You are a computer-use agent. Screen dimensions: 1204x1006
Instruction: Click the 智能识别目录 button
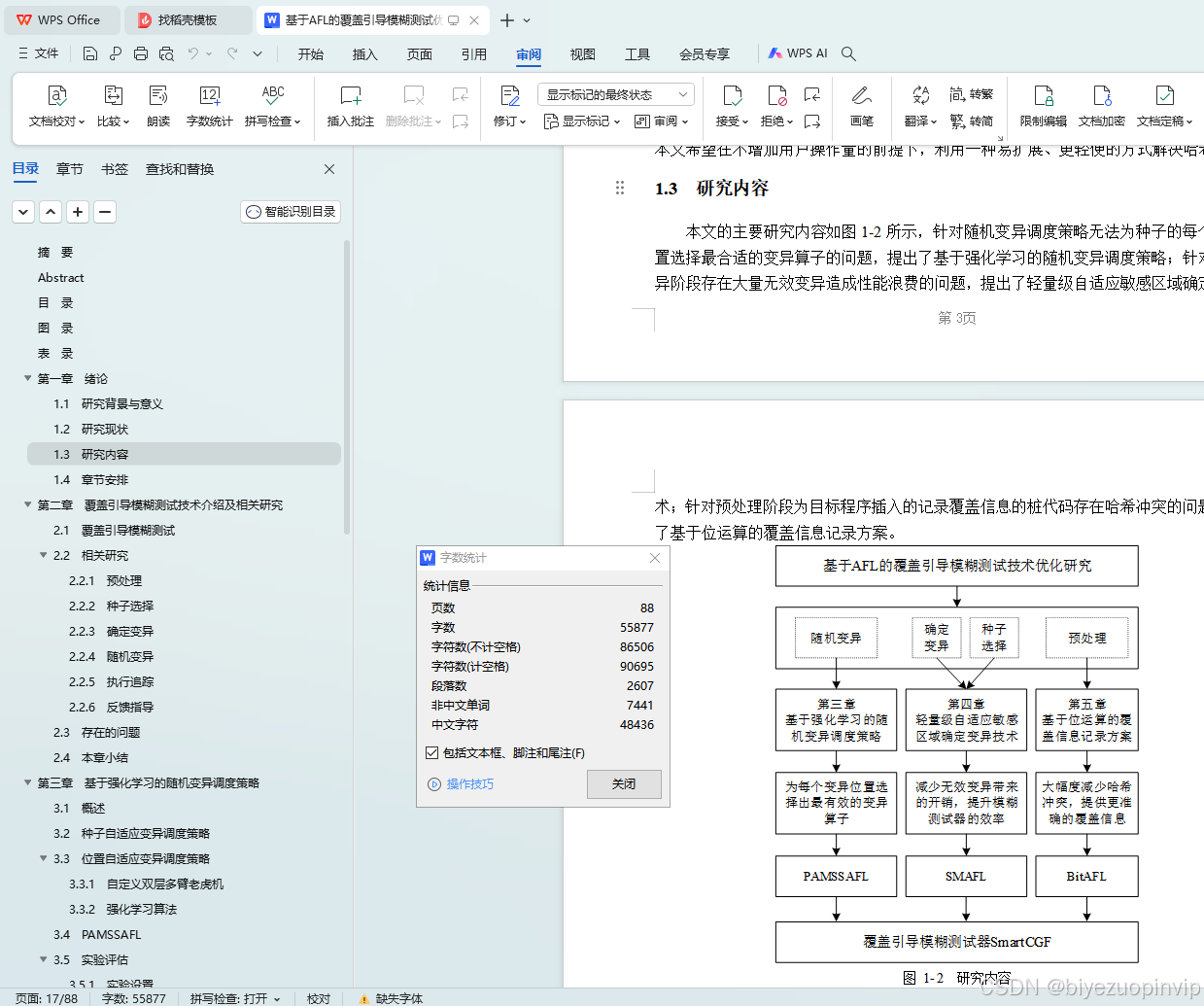[x=290, y=211]
